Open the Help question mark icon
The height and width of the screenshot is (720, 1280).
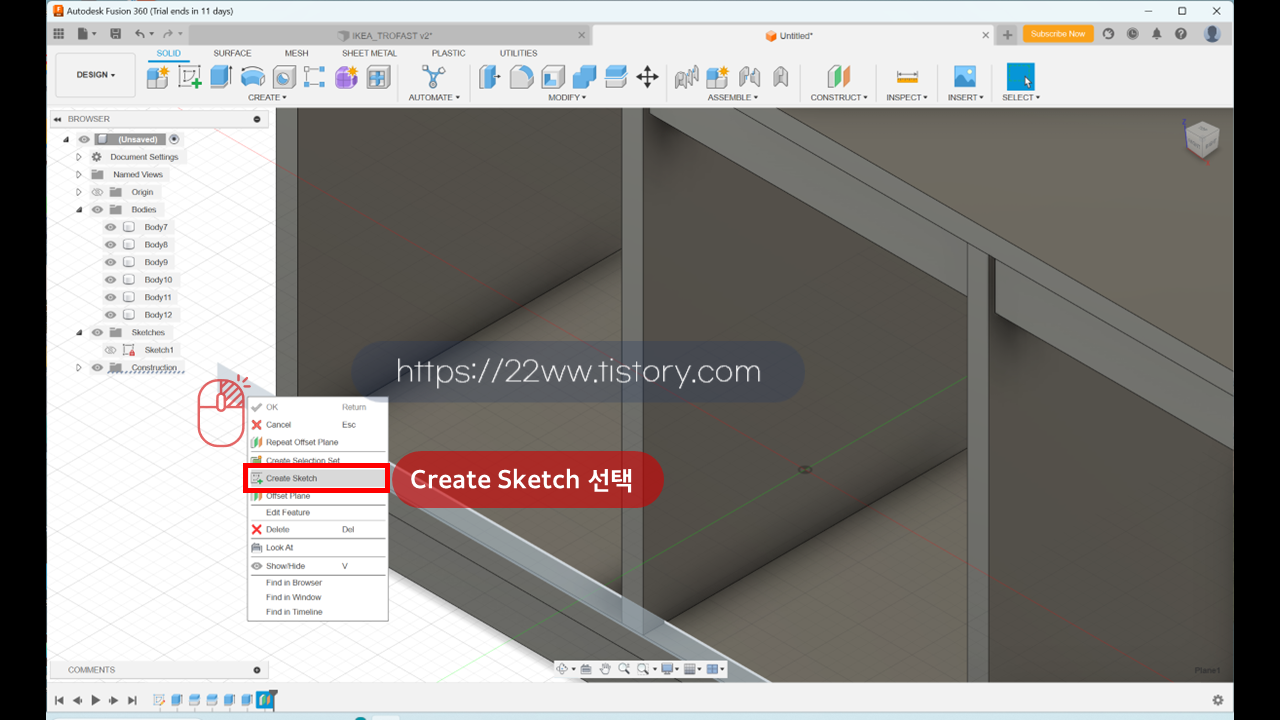tap(1181, 34)
